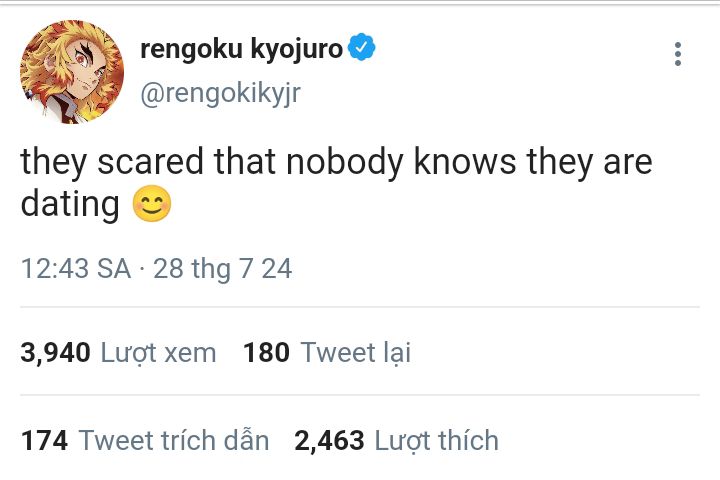Show the Lượt thích likes list
The height and width of the screenshot is (480, 720).
pos(436,440)
